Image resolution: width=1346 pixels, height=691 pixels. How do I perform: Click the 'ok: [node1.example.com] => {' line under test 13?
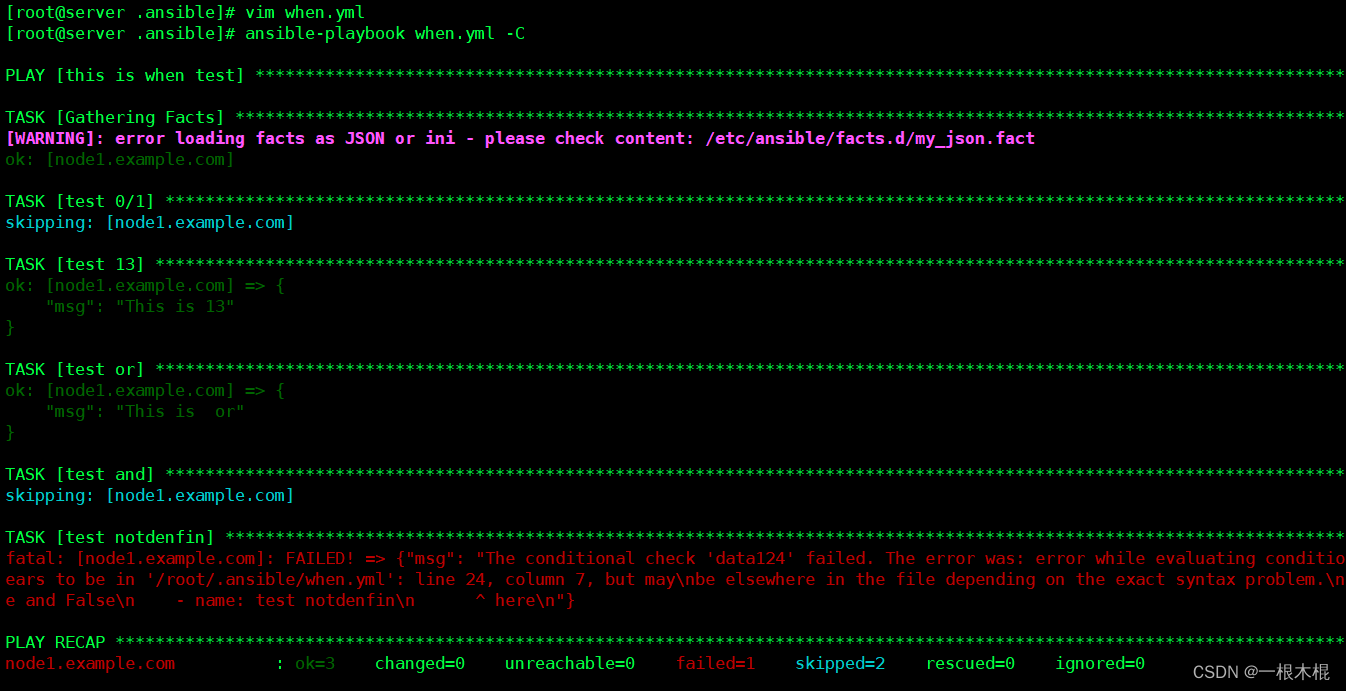click(x=145, y=285)
